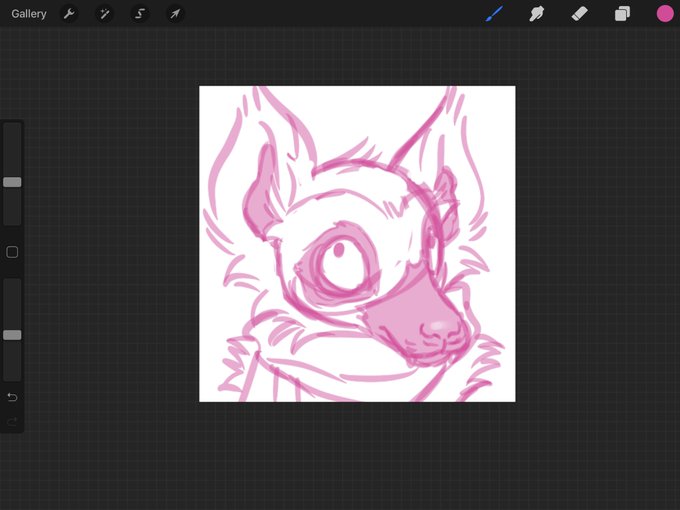The image size is (680, 510).
Task: Click the pink lemur sketch canvas
Action: coord(357,244)
